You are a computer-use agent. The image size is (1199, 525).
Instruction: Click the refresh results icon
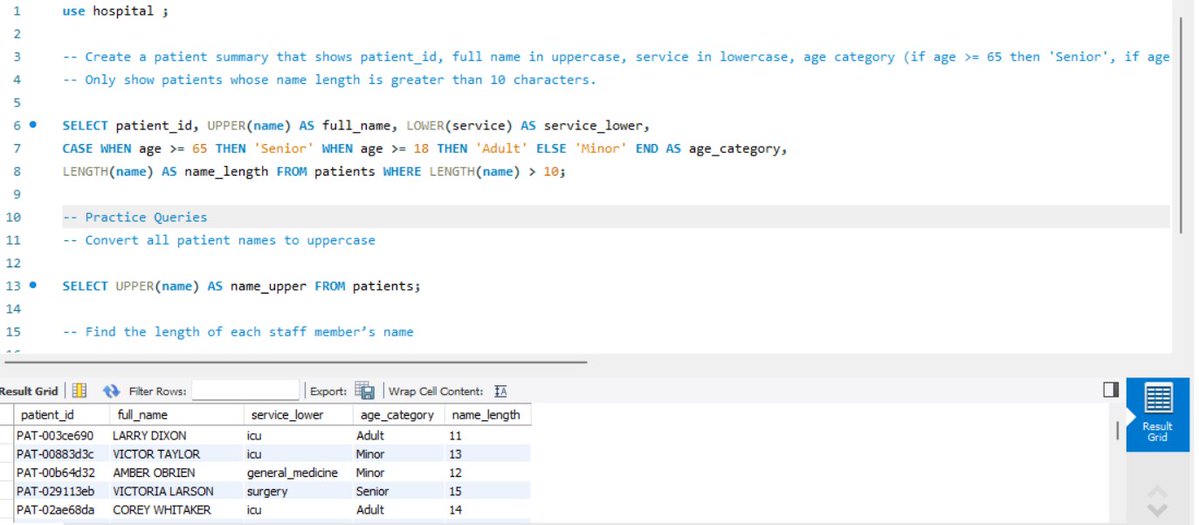[x=112, y=391]
